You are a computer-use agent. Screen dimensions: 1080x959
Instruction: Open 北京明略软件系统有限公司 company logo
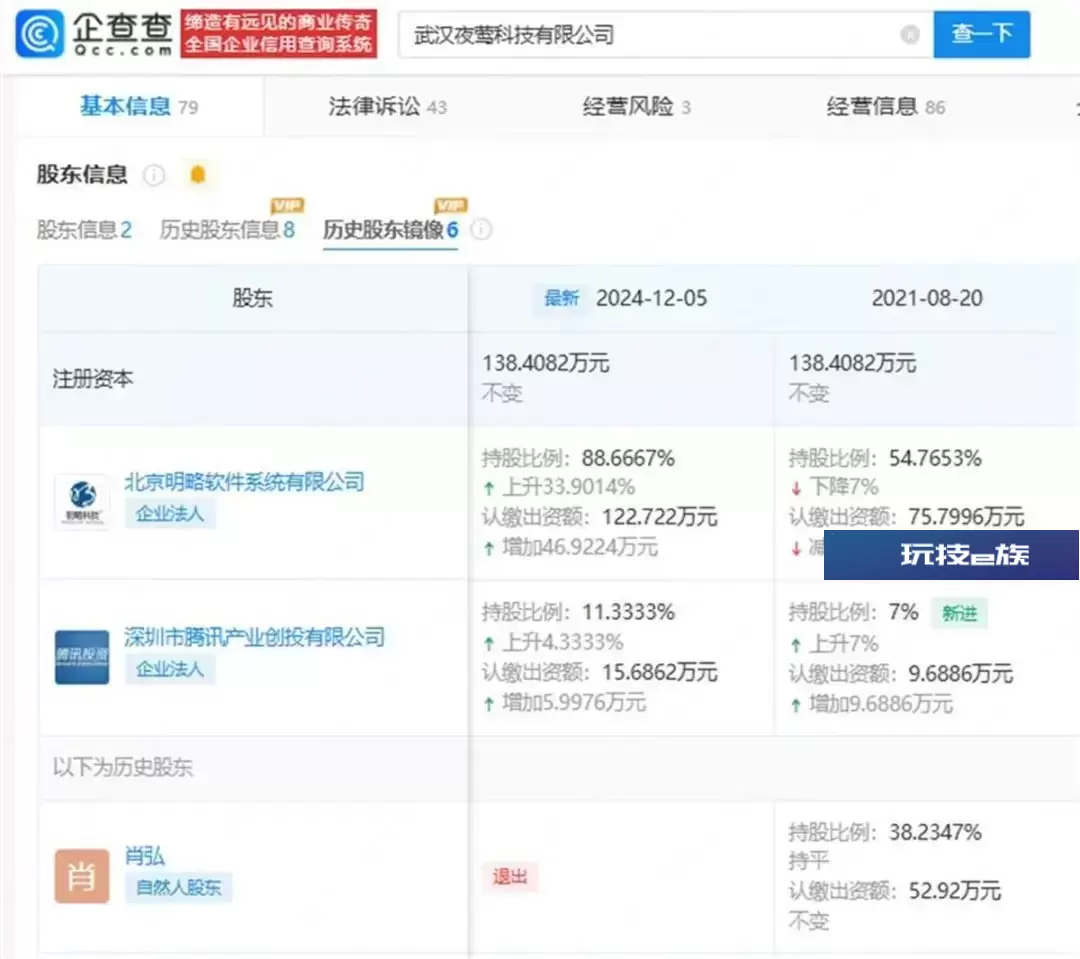coord(82,502)
